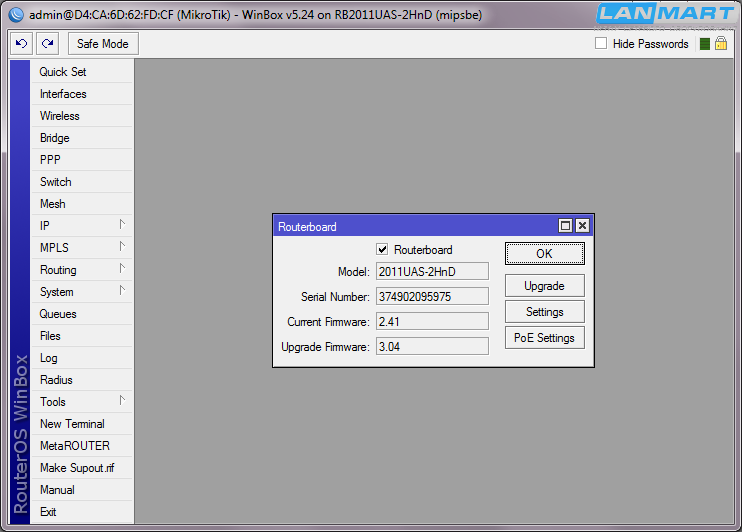Image resolution: width=742 pixels, height=532 pixels.
Task: Select Make Supout.rif
Action: (x=81, y=468)
